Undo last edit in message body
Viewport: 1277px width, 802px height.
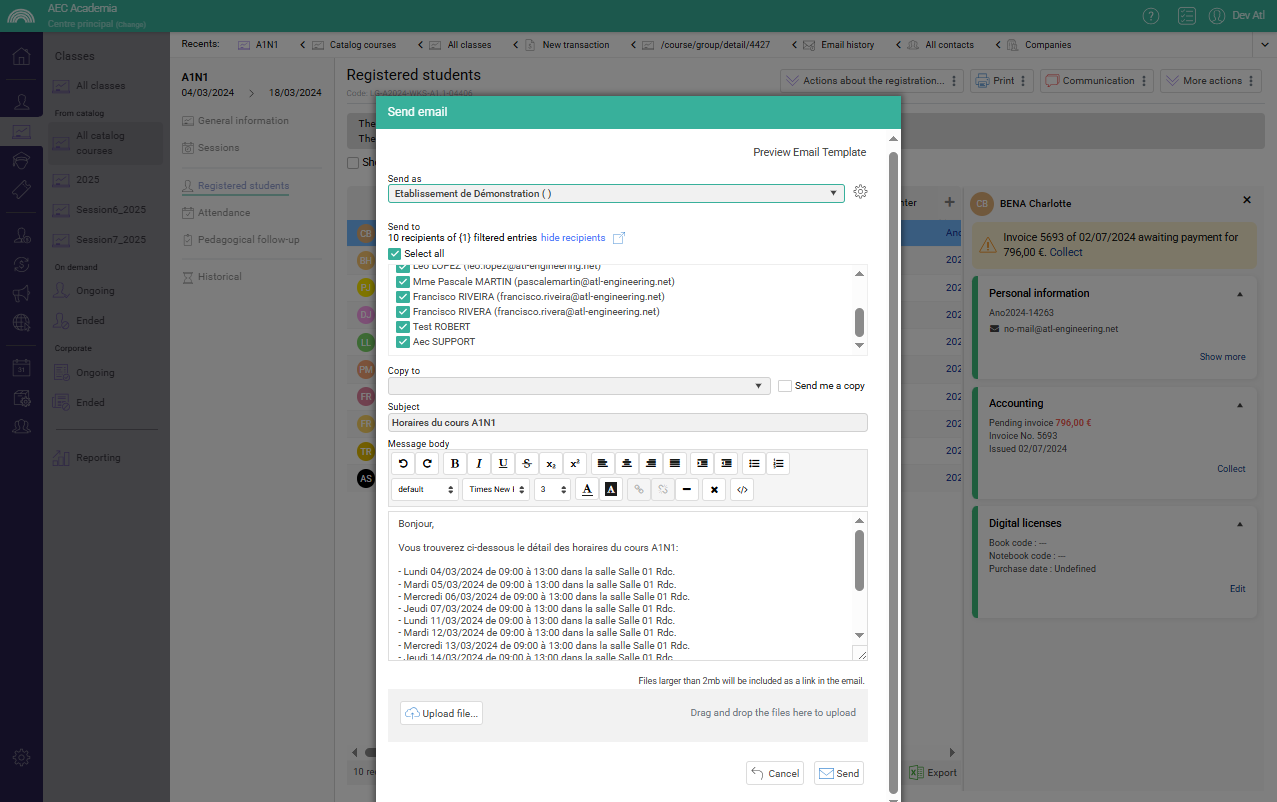point(403,463)
